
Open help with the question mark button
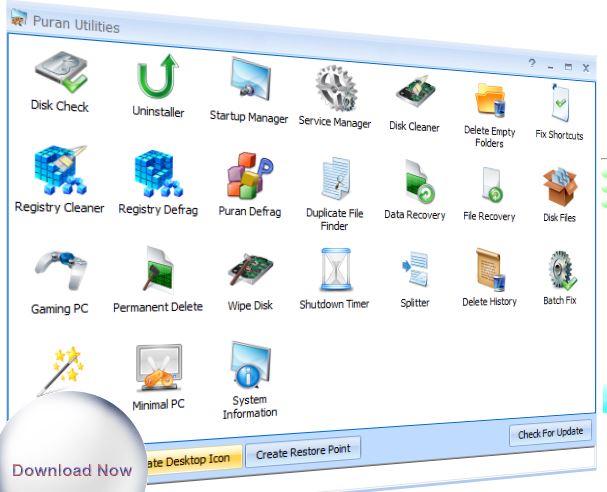[532, 63]
